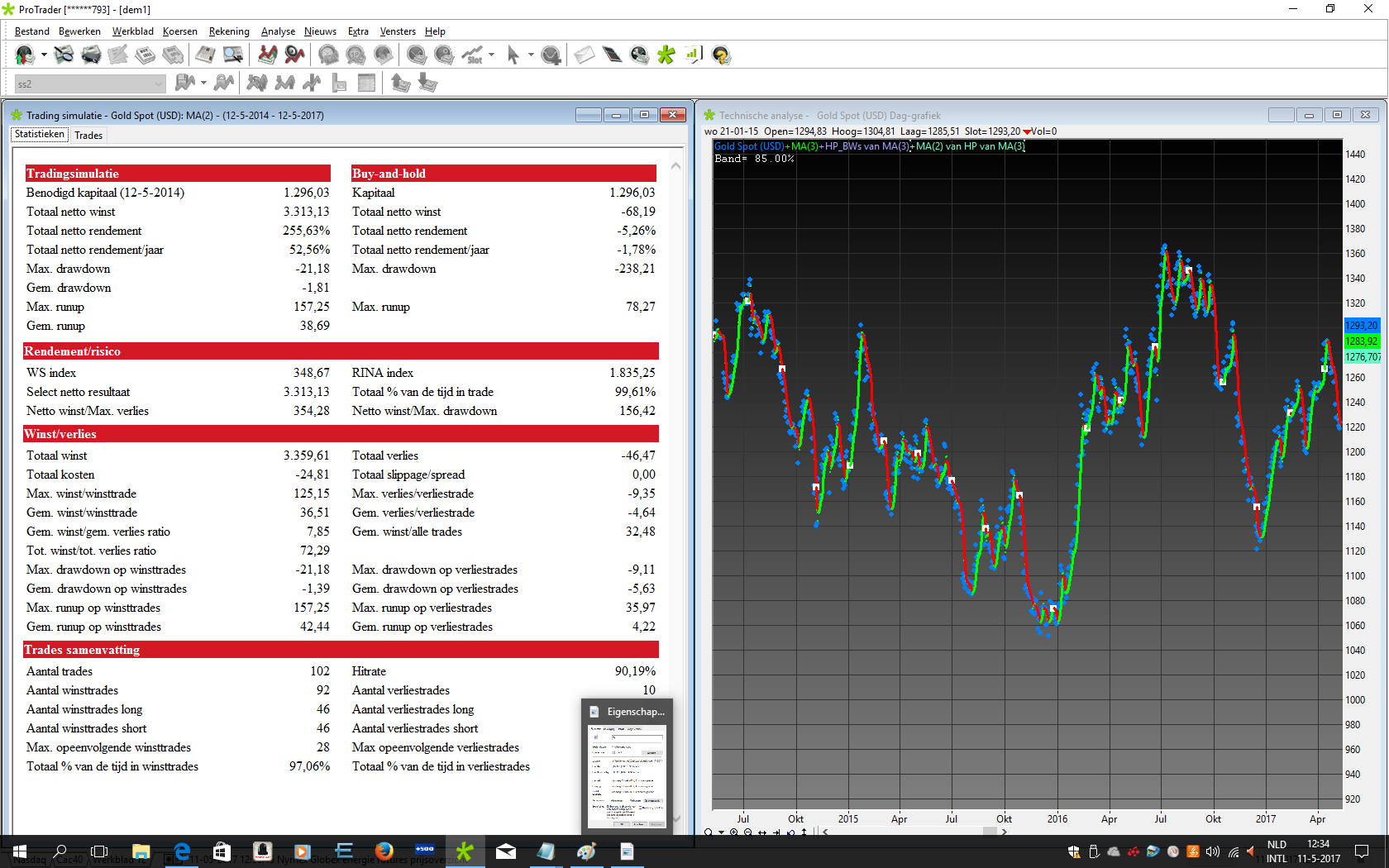This screenshot has height=868, width=1389.
Task: Click chart horizontal scrollbar right arrow
Action: (1005, 832)
